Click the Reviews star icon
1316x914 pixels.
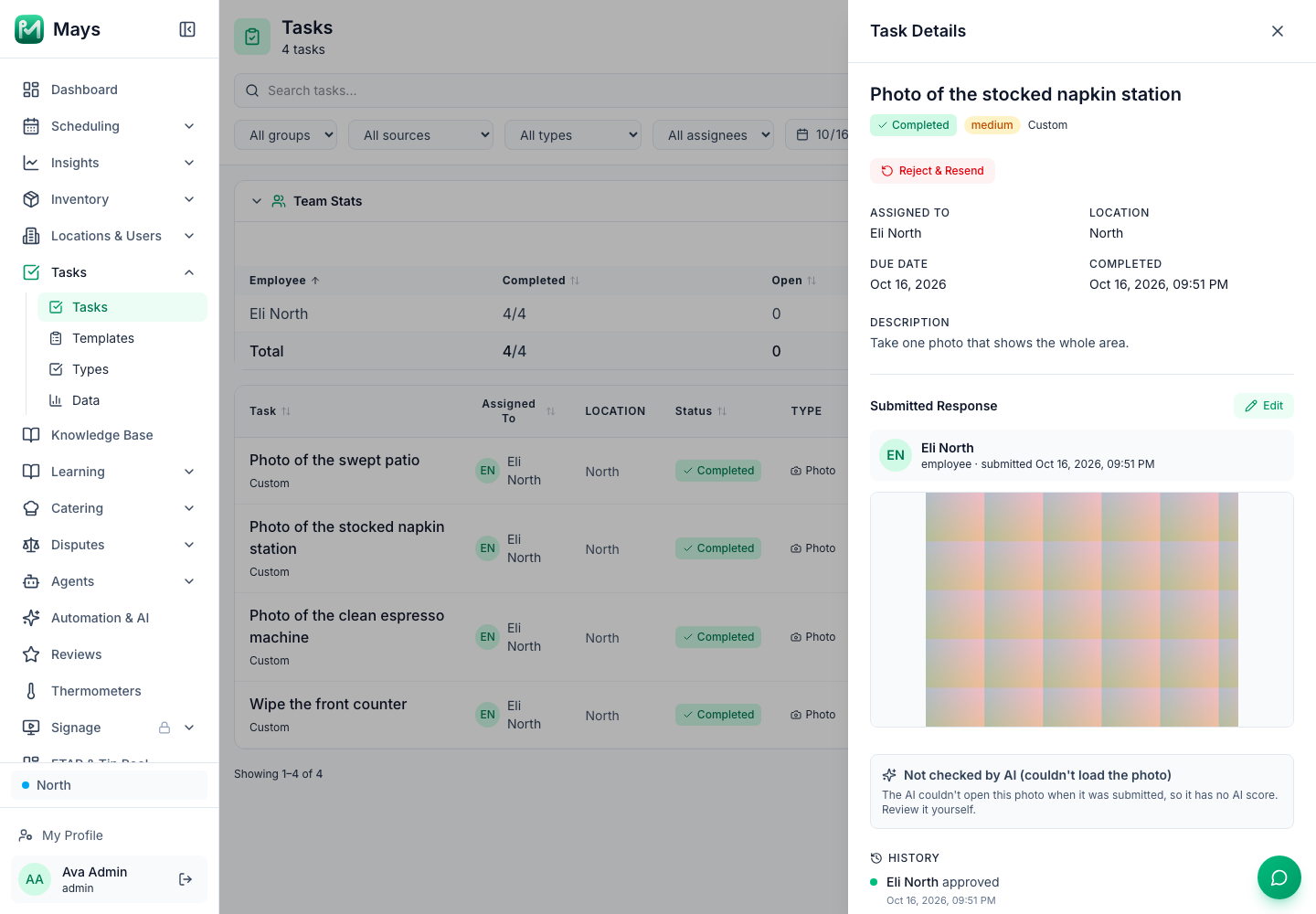click(x=31, y=654)
